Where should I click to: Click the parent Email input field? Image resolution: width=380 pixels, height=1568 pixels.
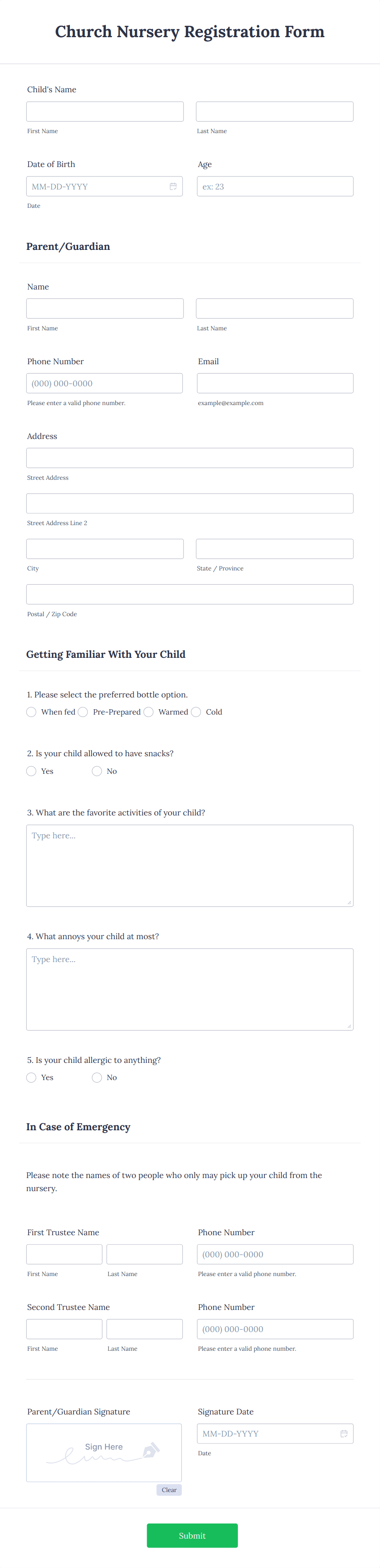275,383
